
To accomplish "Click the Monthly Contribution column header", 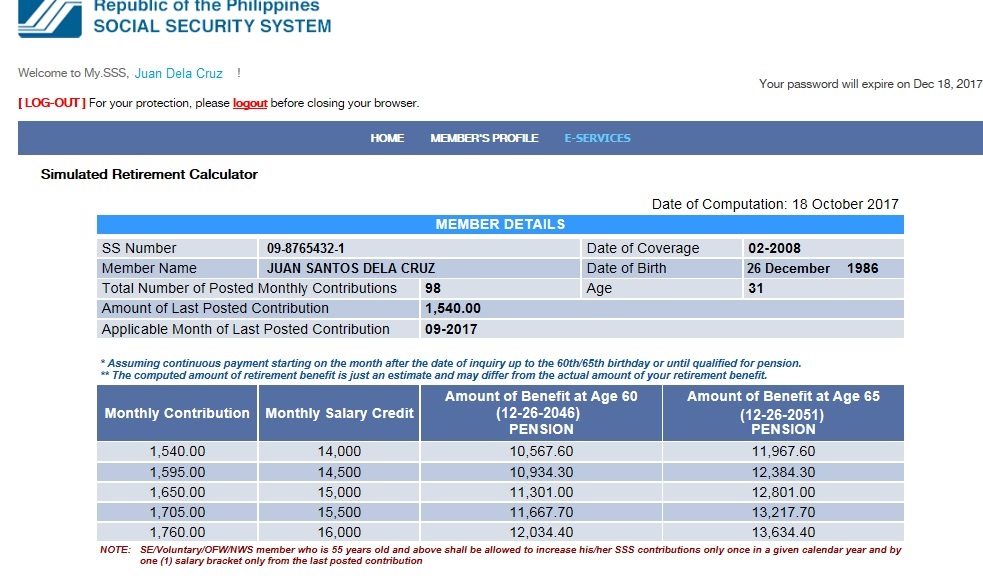I will pos(177,413).
